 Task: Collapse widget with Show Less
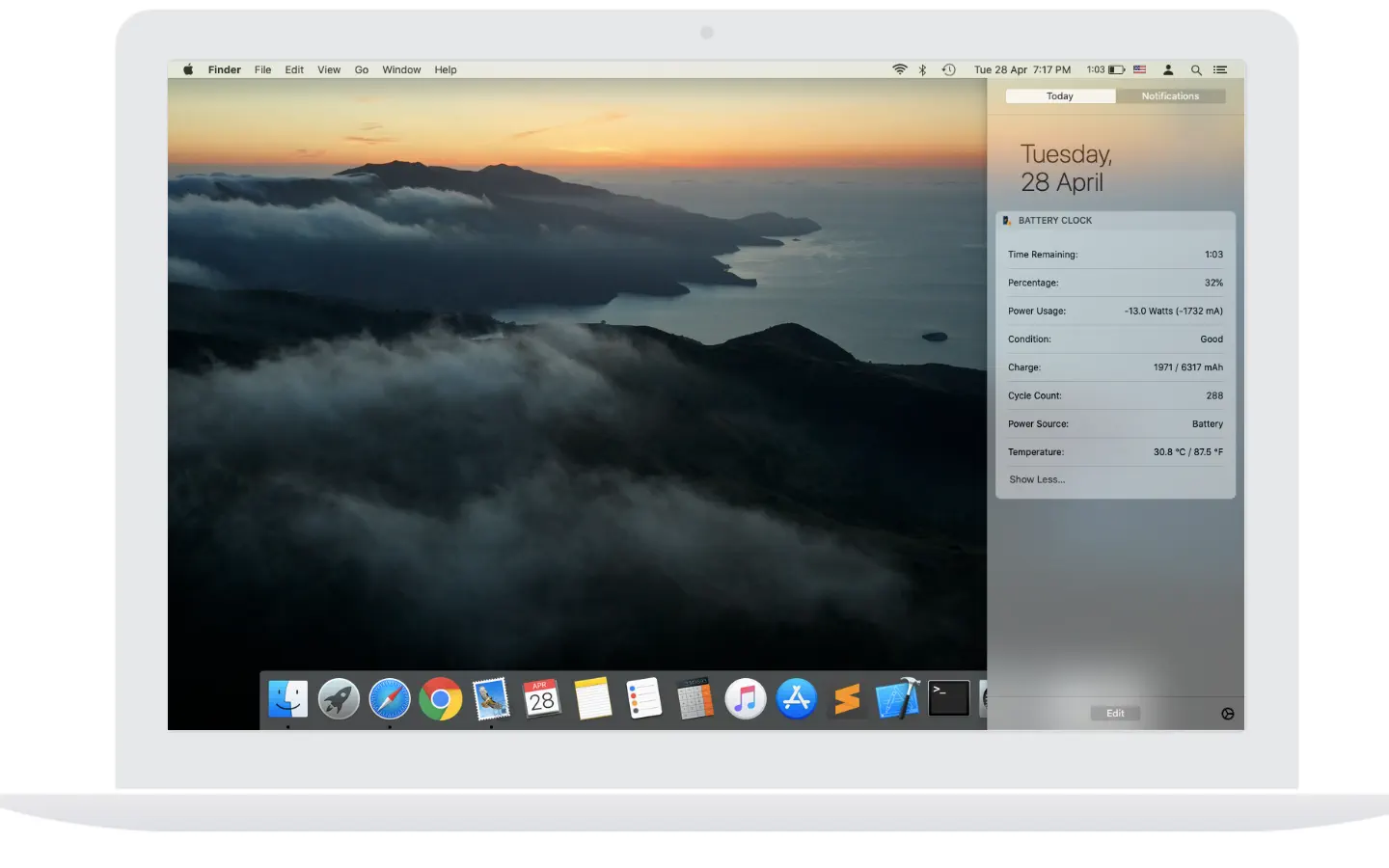(x=1037, y=479)
